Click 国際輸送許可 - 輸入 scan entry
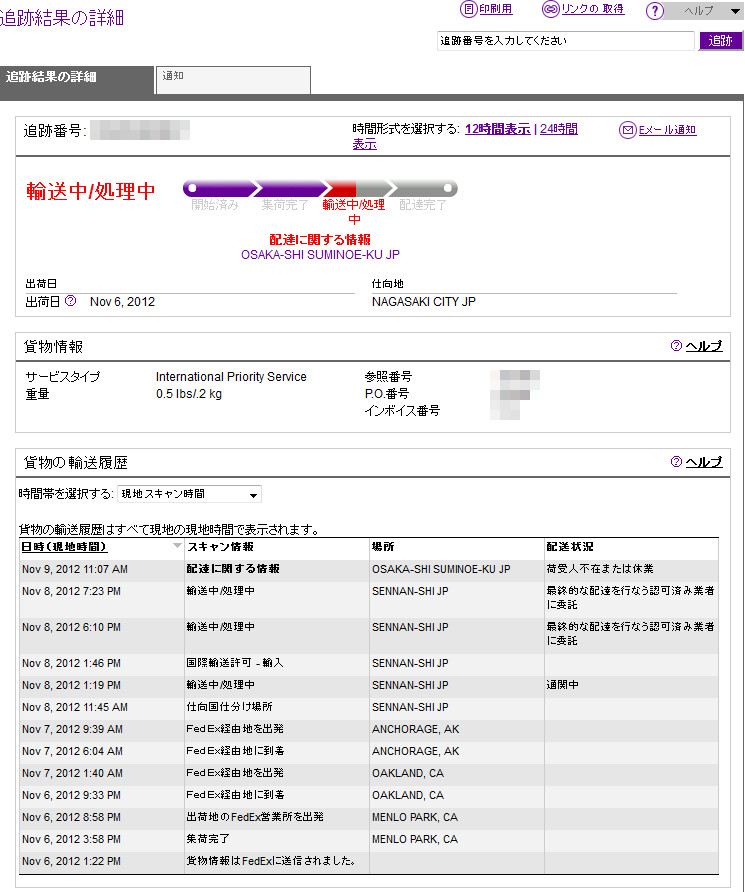This screenshot has width=745, height=892. 235,663
